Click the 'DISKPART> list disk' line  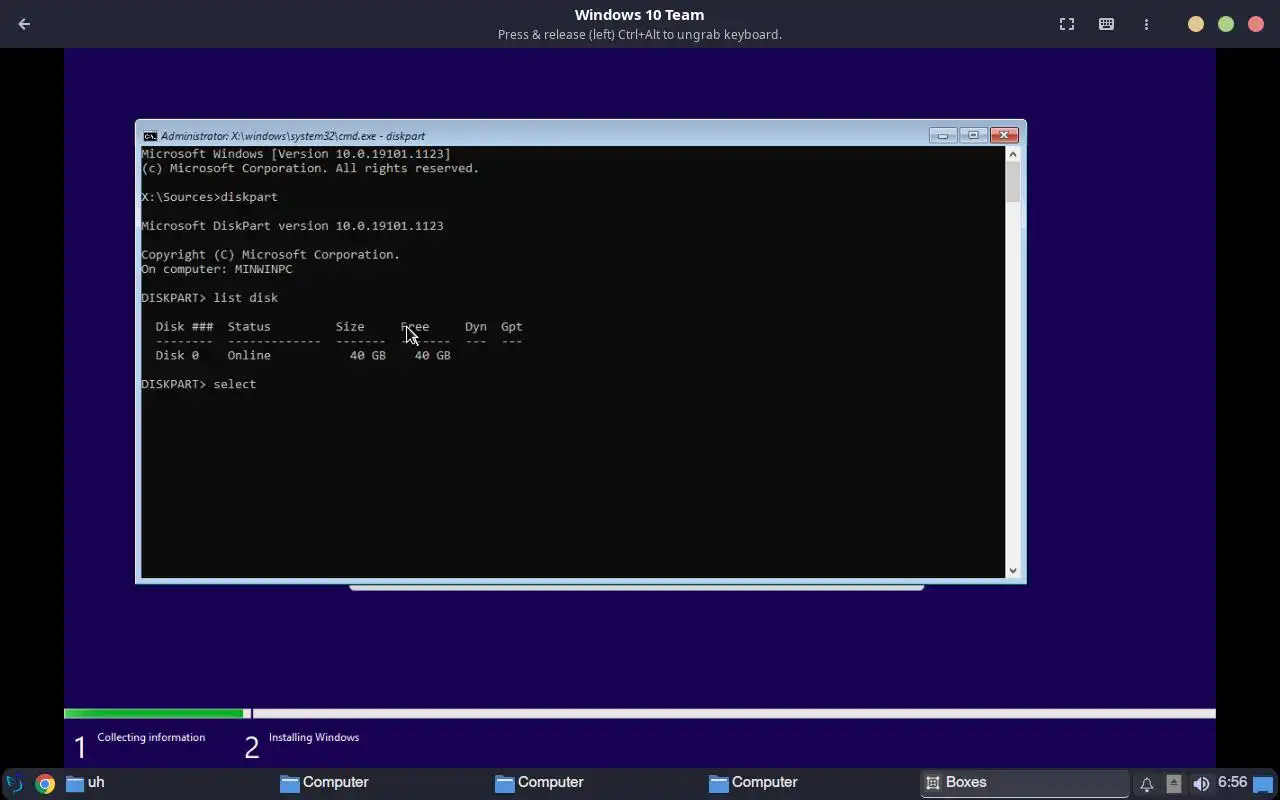[x=210, y=298]
